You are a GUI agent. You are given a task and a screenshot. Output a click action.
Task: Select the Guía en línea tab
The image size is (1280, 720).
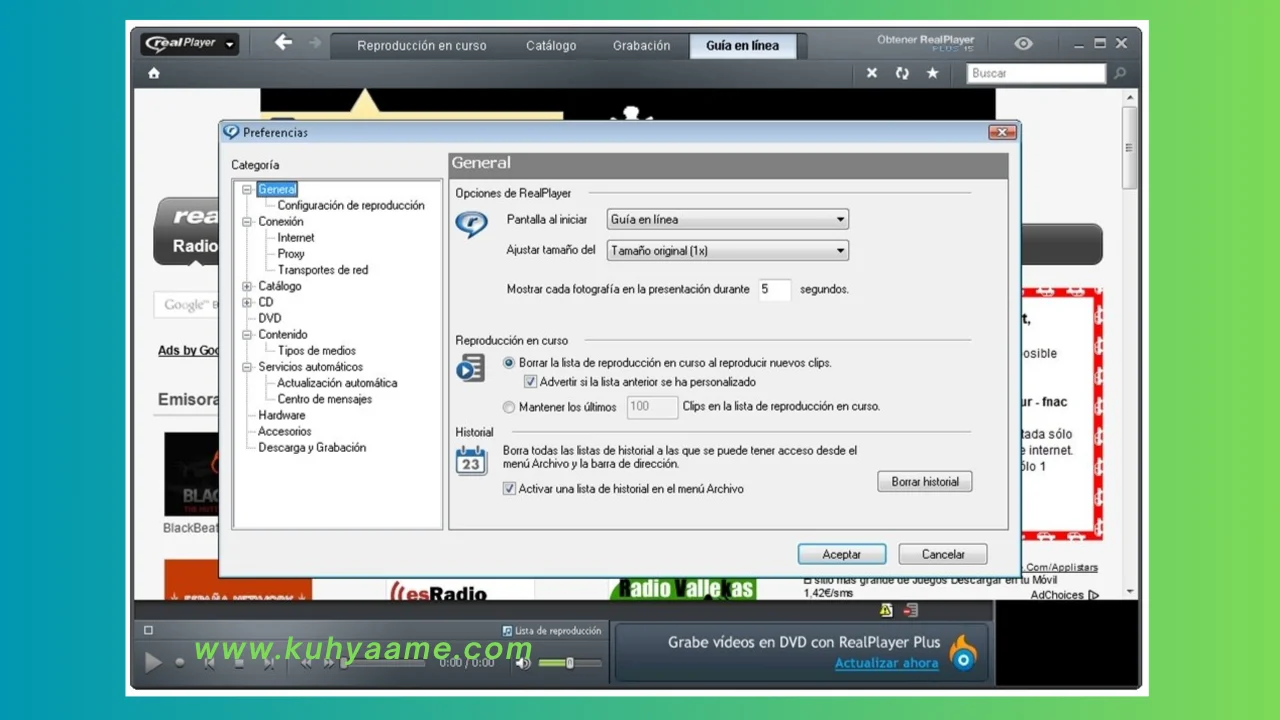(x=742, y=46)
